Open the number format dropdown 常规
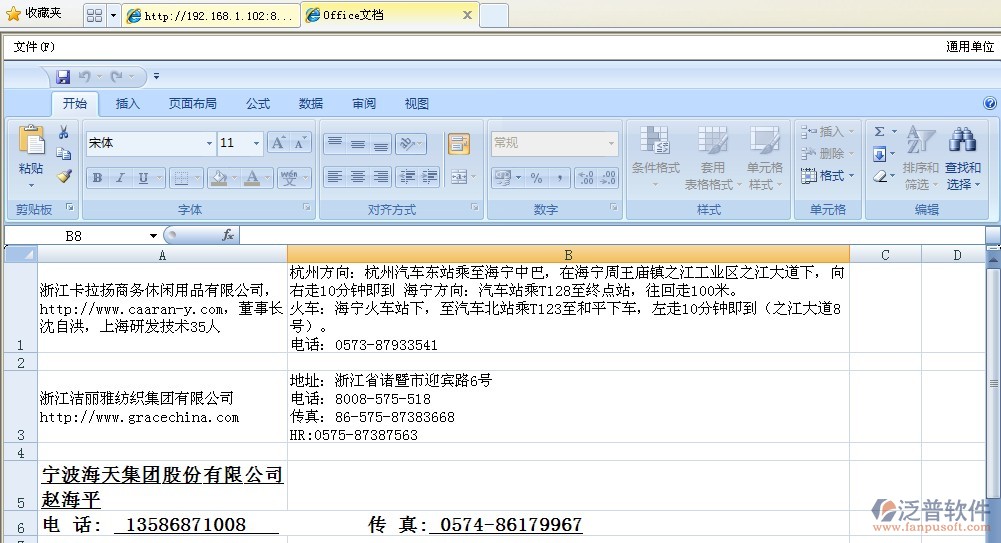The width and height of the screenshot is (1001, 543). 611,143
